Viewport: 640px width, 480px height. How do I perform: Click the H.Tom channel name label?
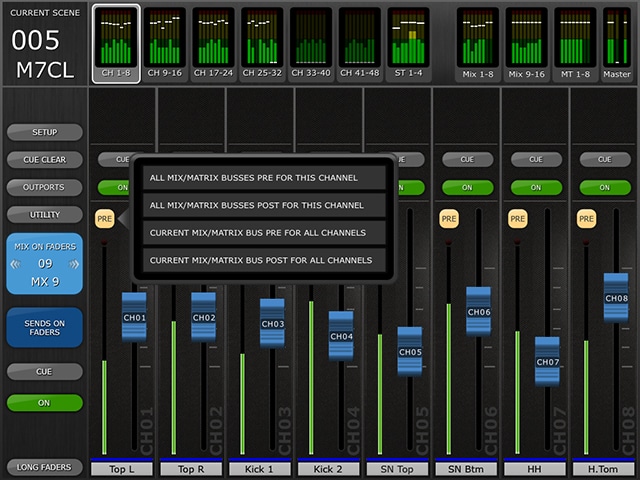click(x=603, y=468)
